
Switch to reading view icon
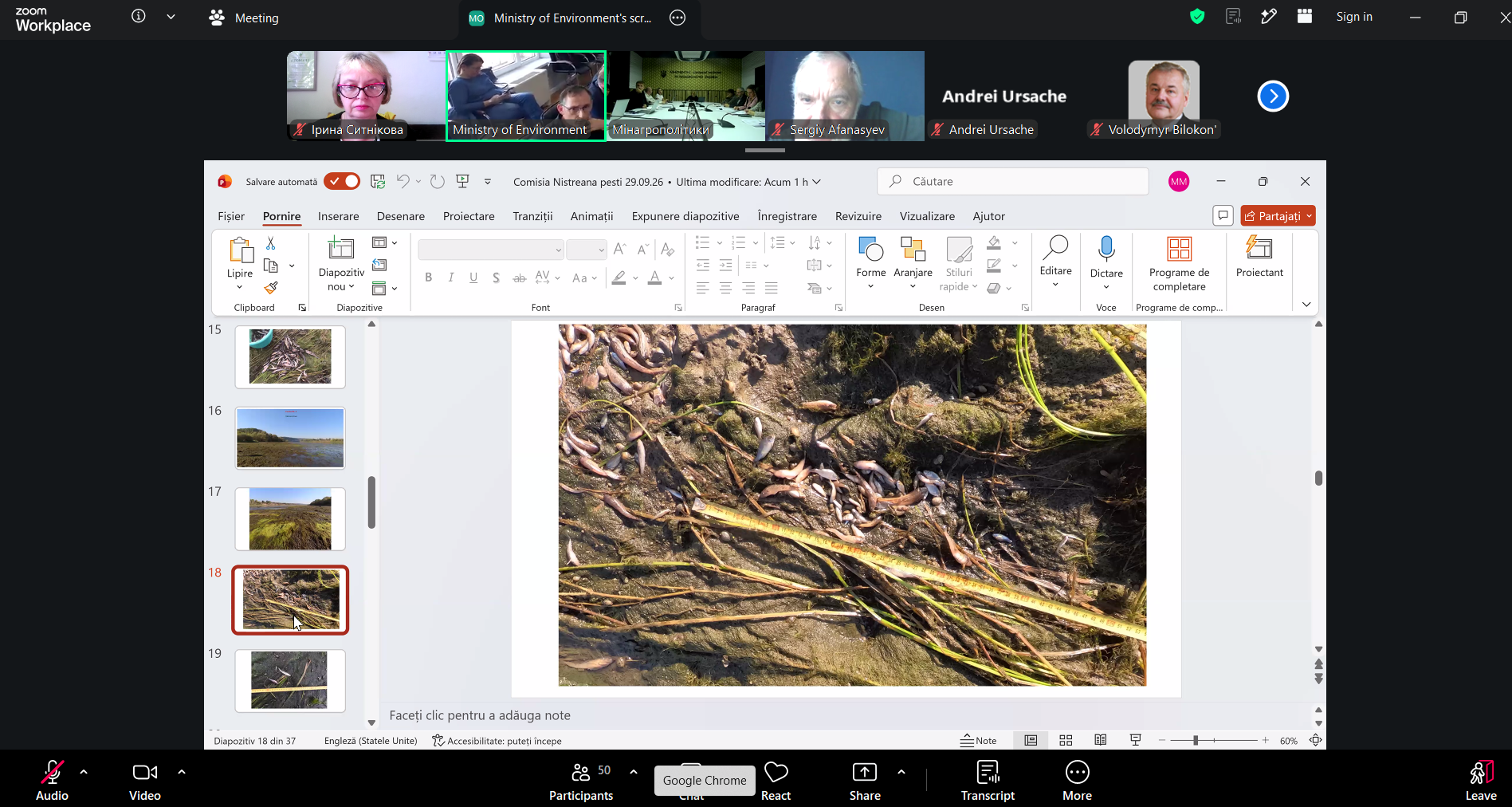pos(1101,741)
